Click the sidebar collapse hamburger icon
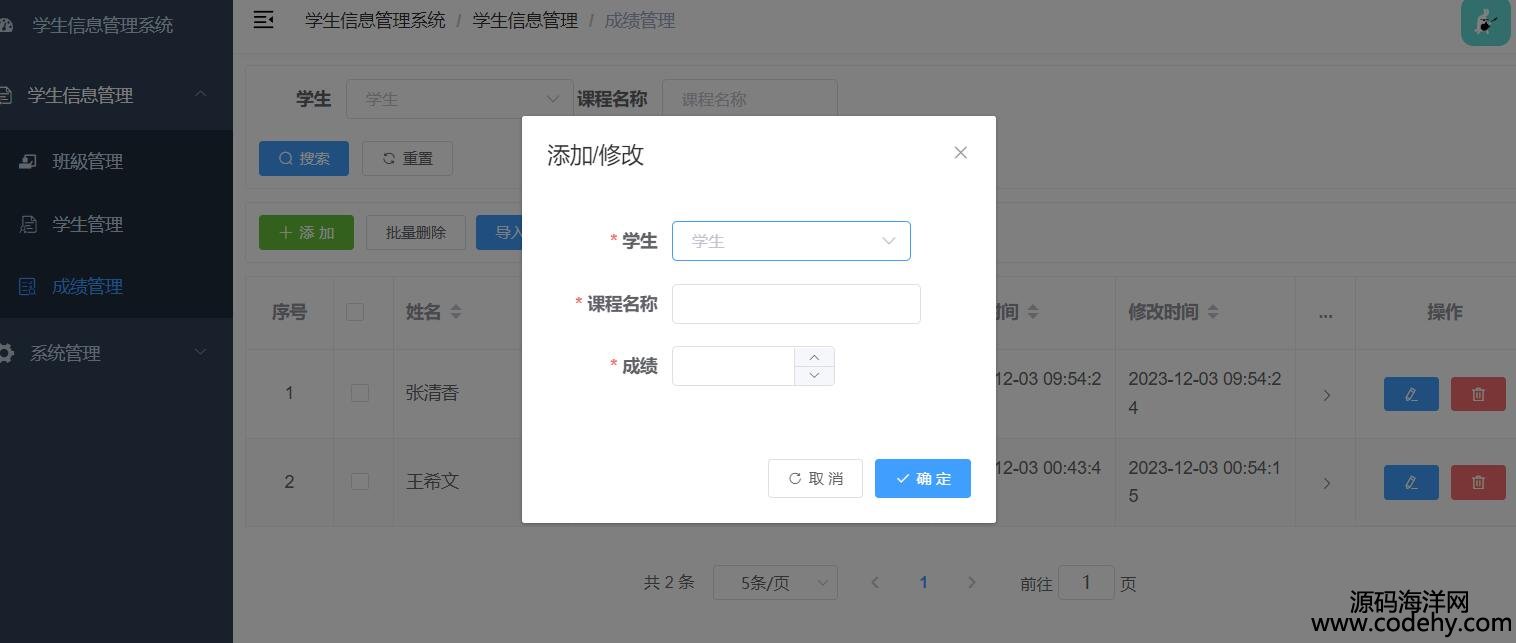The image size is (1516, 643). (x=264, y=20)
